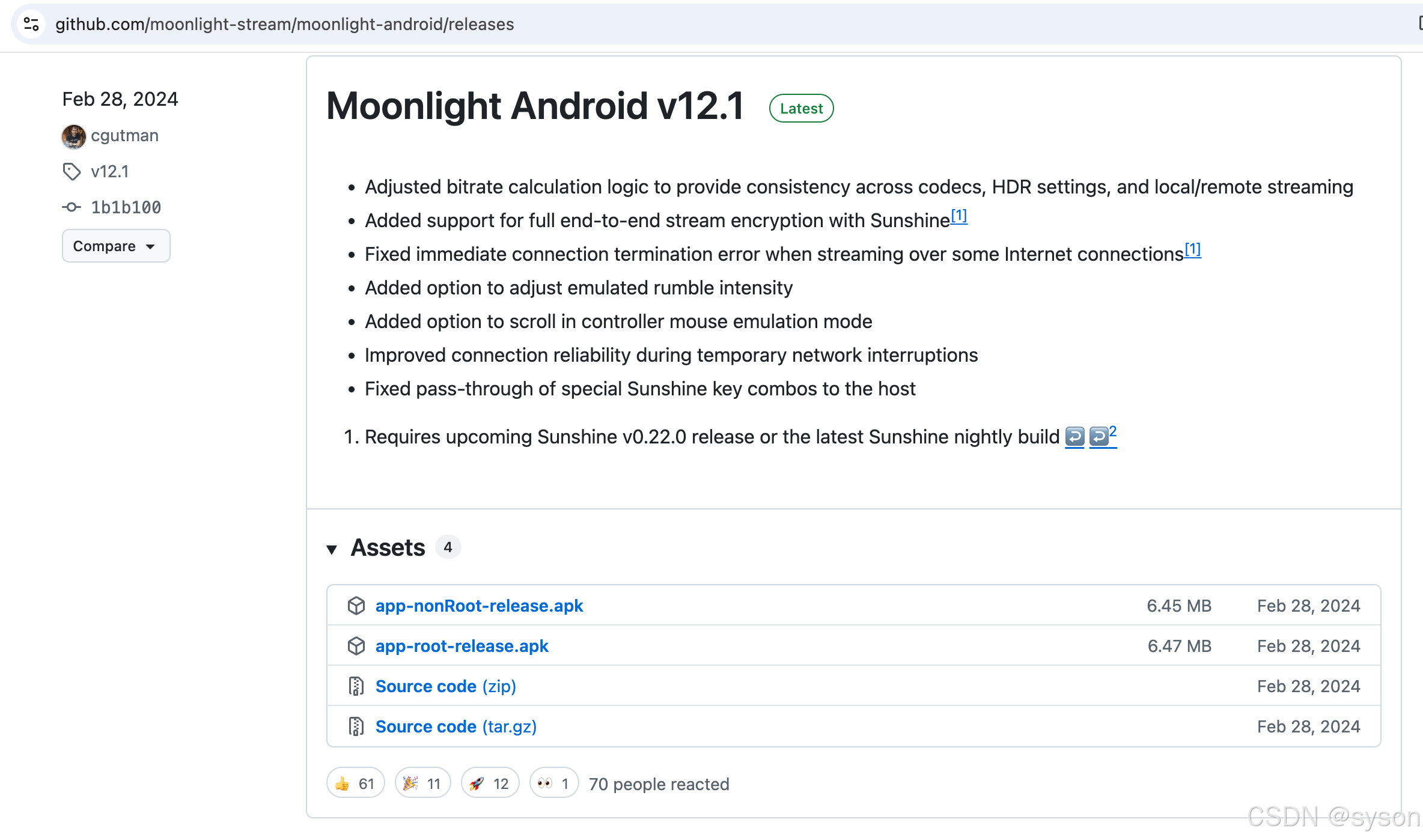Toggle the rocket reaction

(x=490, y=783)
